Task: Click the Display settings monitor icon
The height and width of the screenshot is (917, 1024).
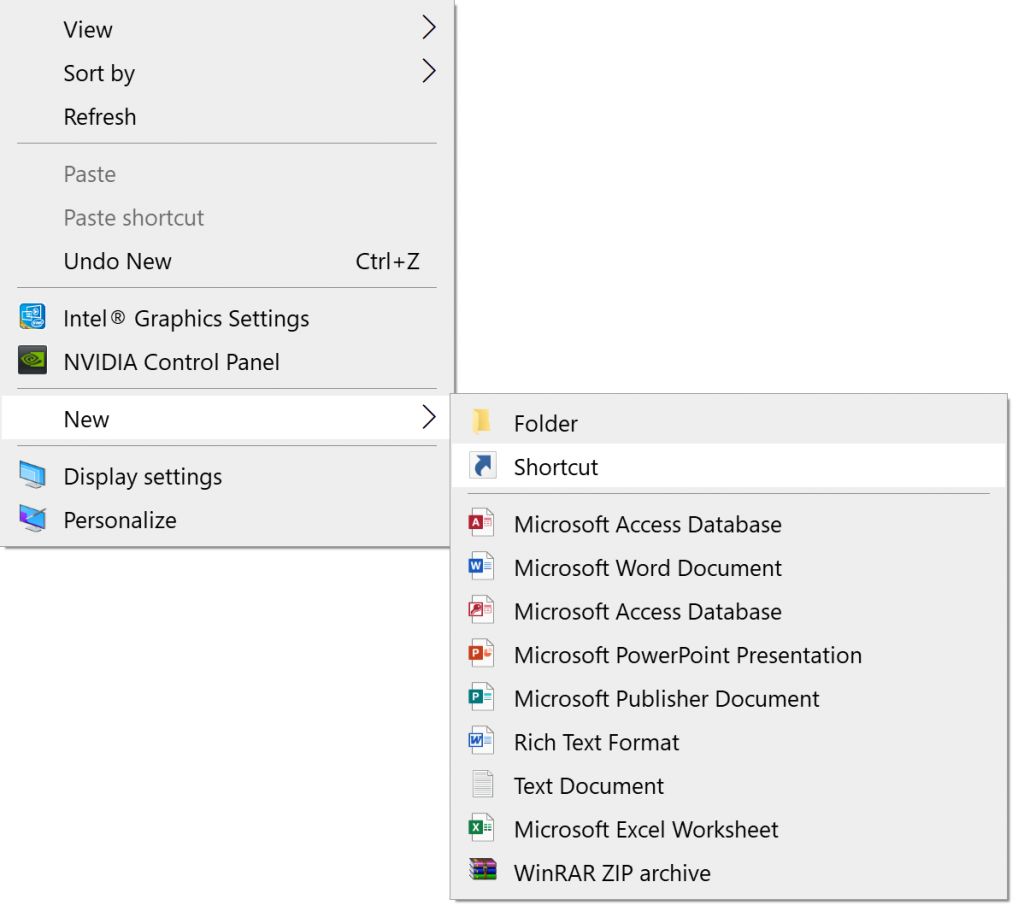Action: [32, 475]
